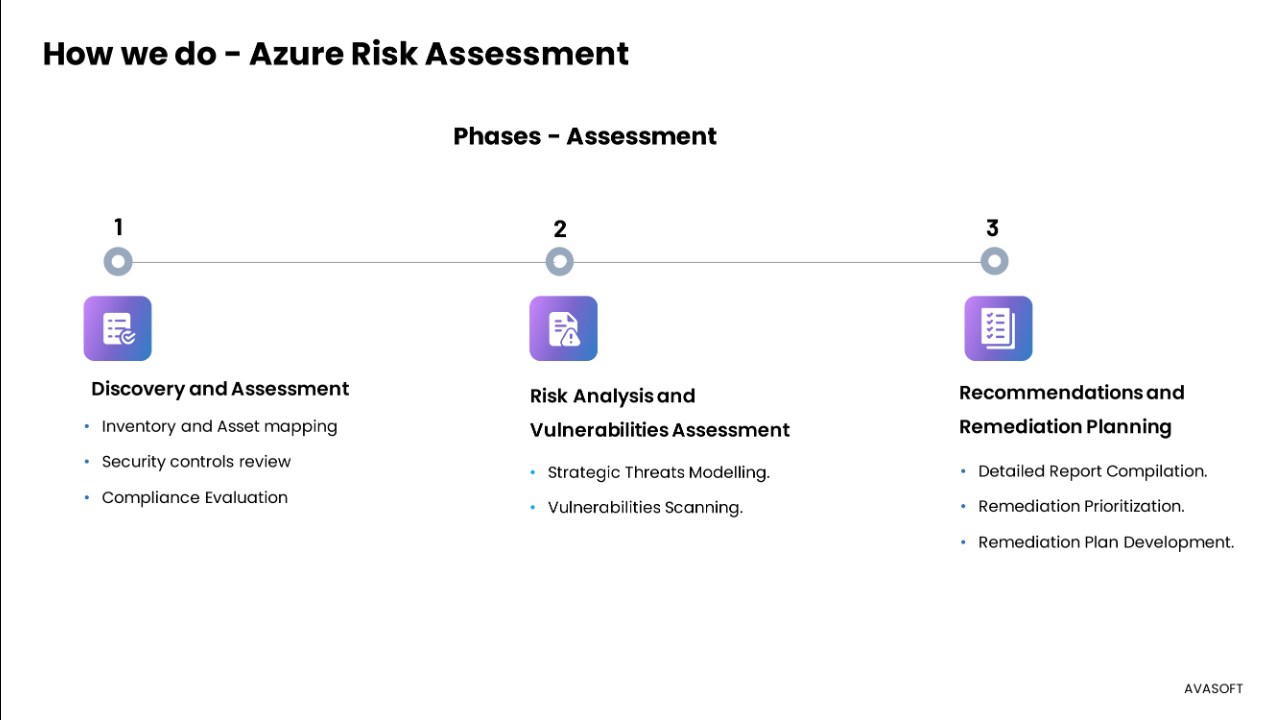Click the Discovery and Assessment checklist icon
This screenshot has width=1280, height=720.
118,328
